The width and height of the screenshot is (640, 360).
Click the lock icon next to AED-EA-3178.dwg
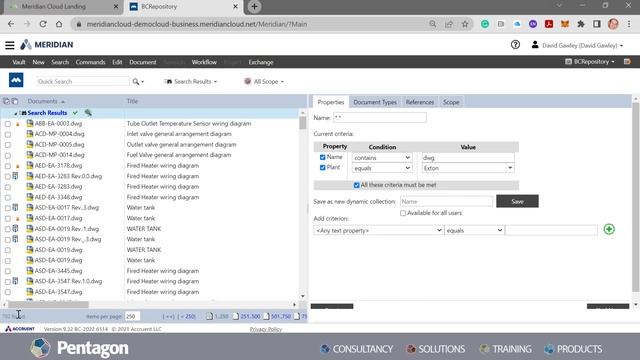click(18, 166)
